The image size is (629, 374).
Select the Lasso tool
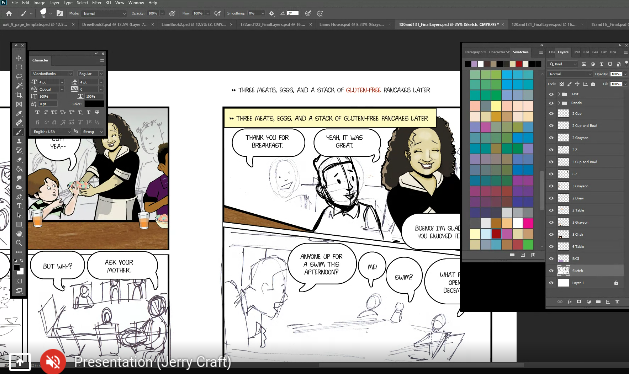[x=19, y=76]
